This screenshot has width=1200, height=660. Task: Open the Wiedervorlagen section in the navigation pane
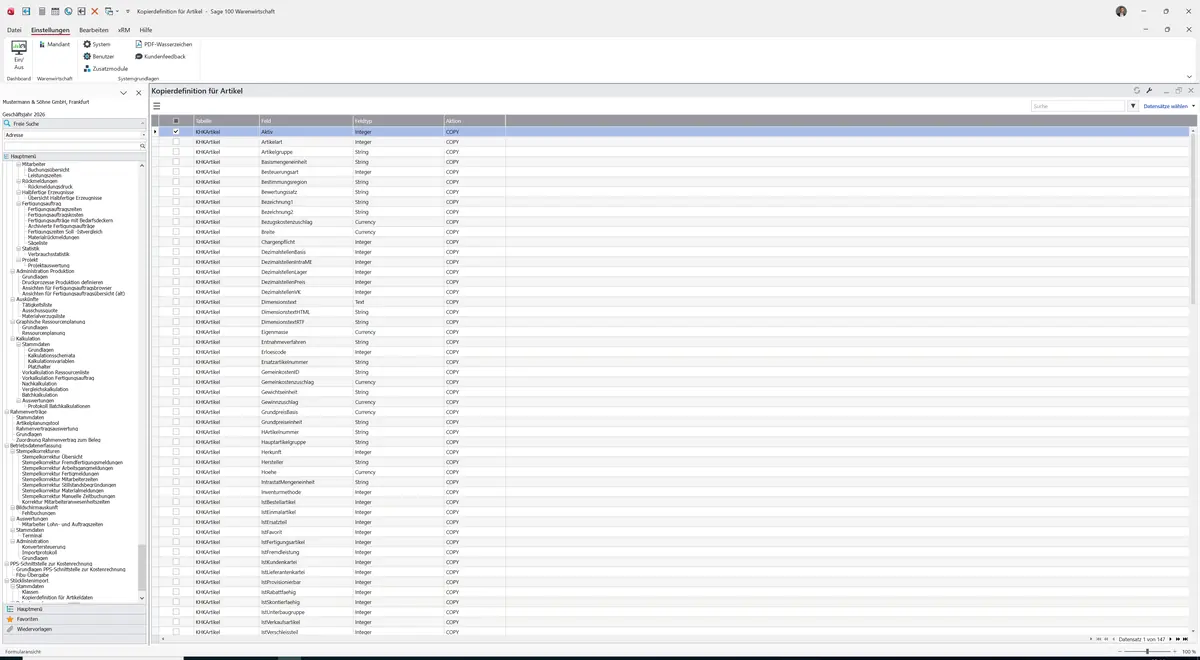(x=74, y=629)
